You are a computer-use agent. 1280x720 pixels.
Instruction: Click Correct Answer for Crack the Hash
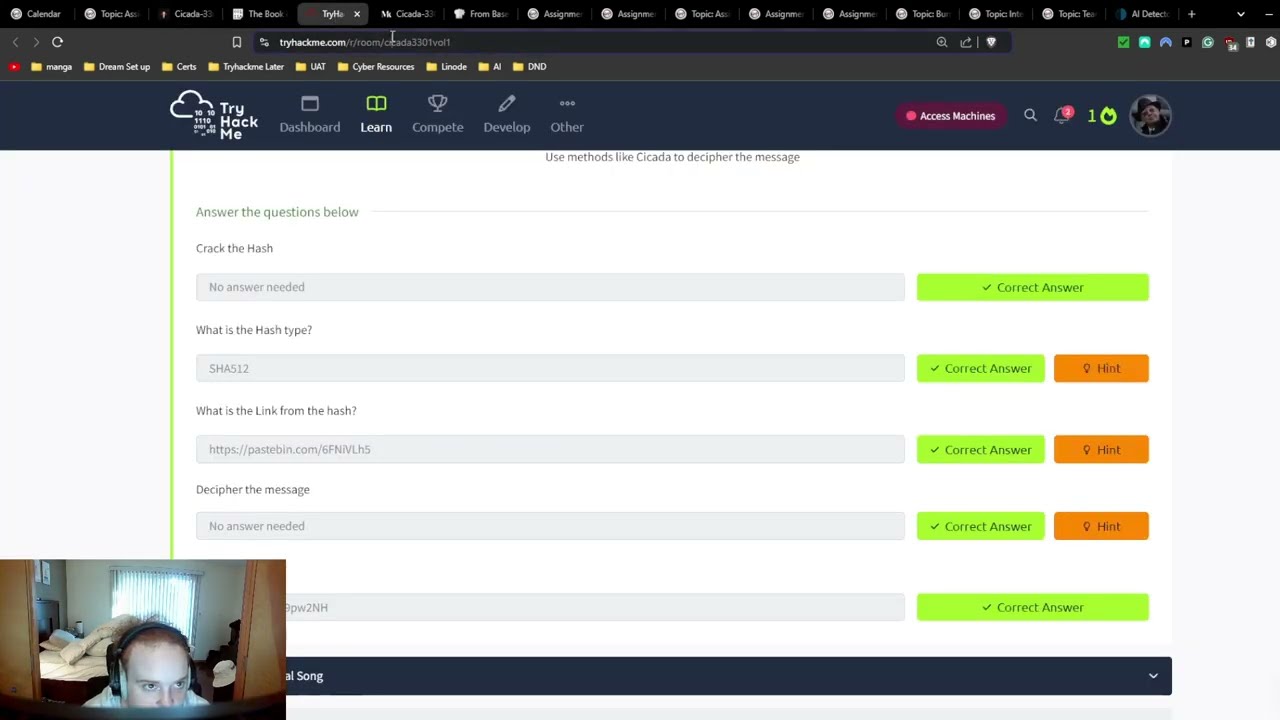click(x=1032, y=287)
